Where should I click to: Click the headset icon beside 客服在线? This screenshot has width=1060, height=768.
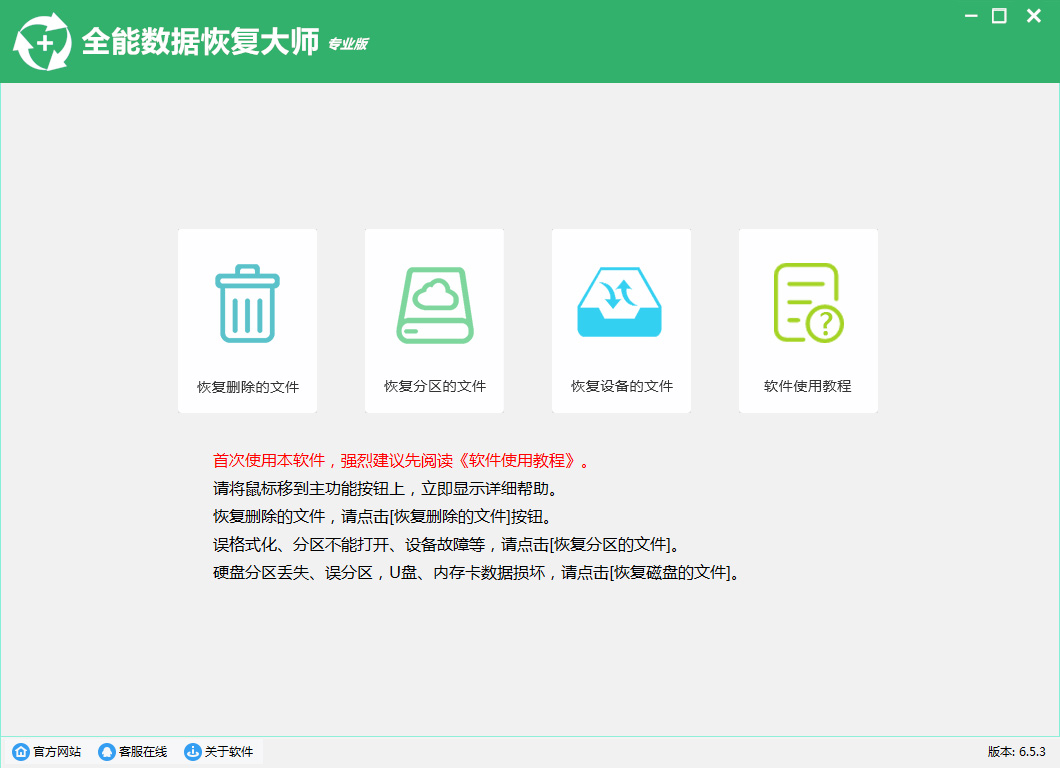pyautogui.click(x=106, y=752)
